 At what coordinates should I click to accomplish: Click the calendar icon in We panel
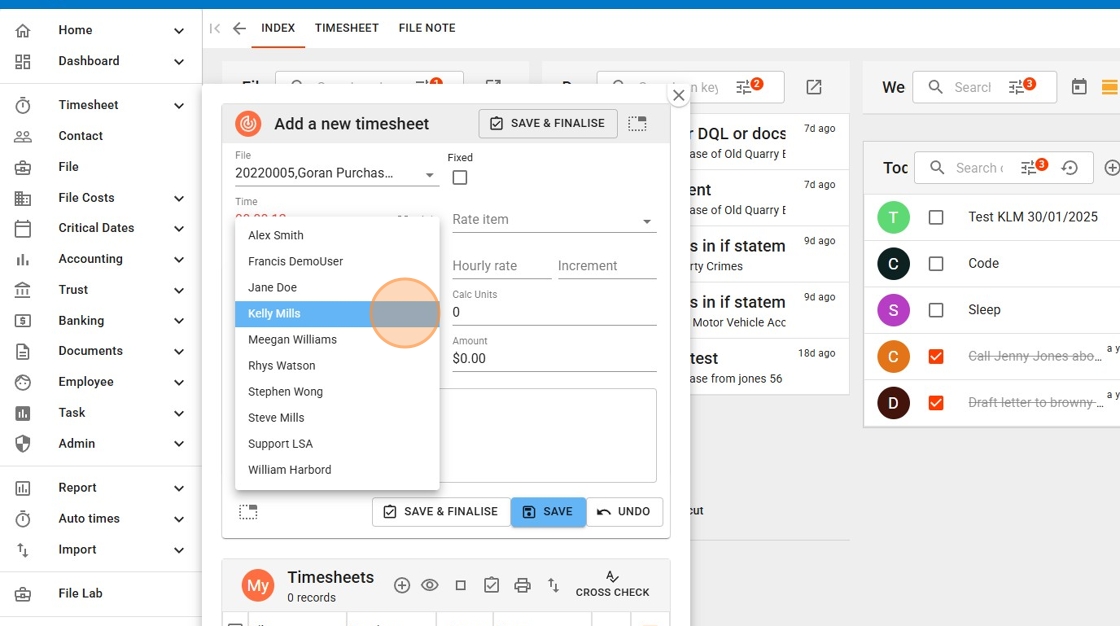pos(1079,87)
